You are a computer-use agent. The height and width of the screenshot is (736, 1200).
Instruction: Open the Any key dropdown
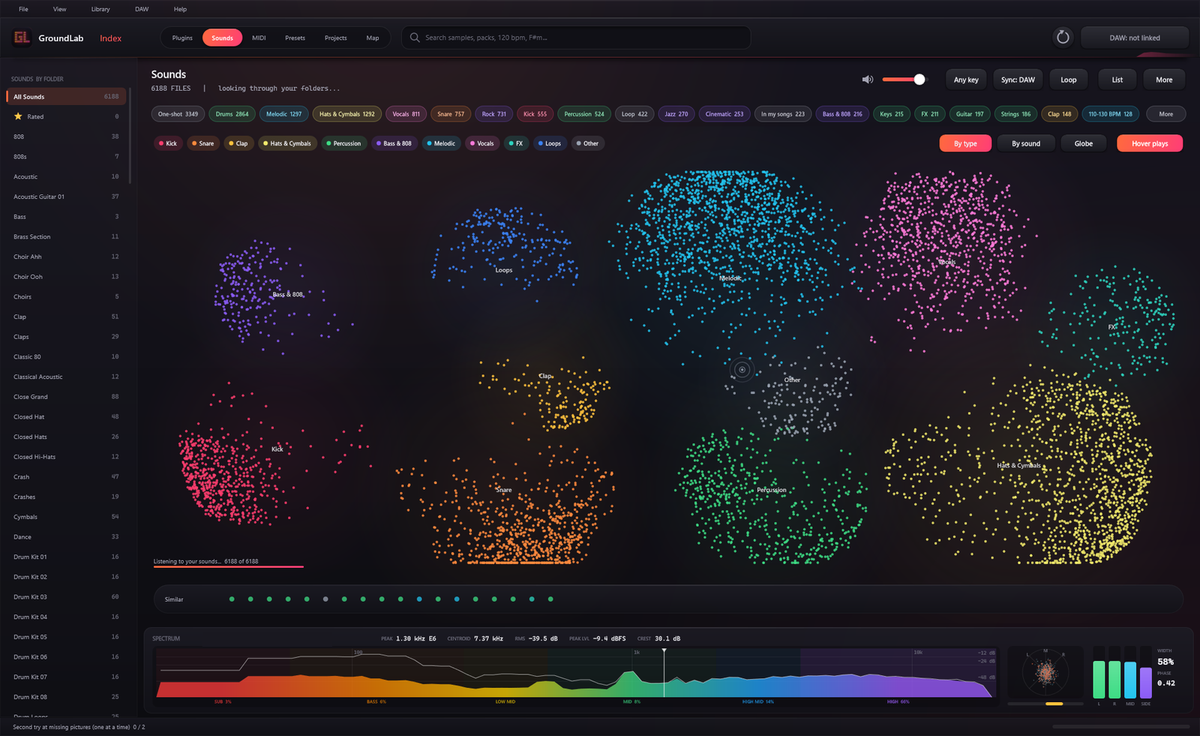[967, 79]
